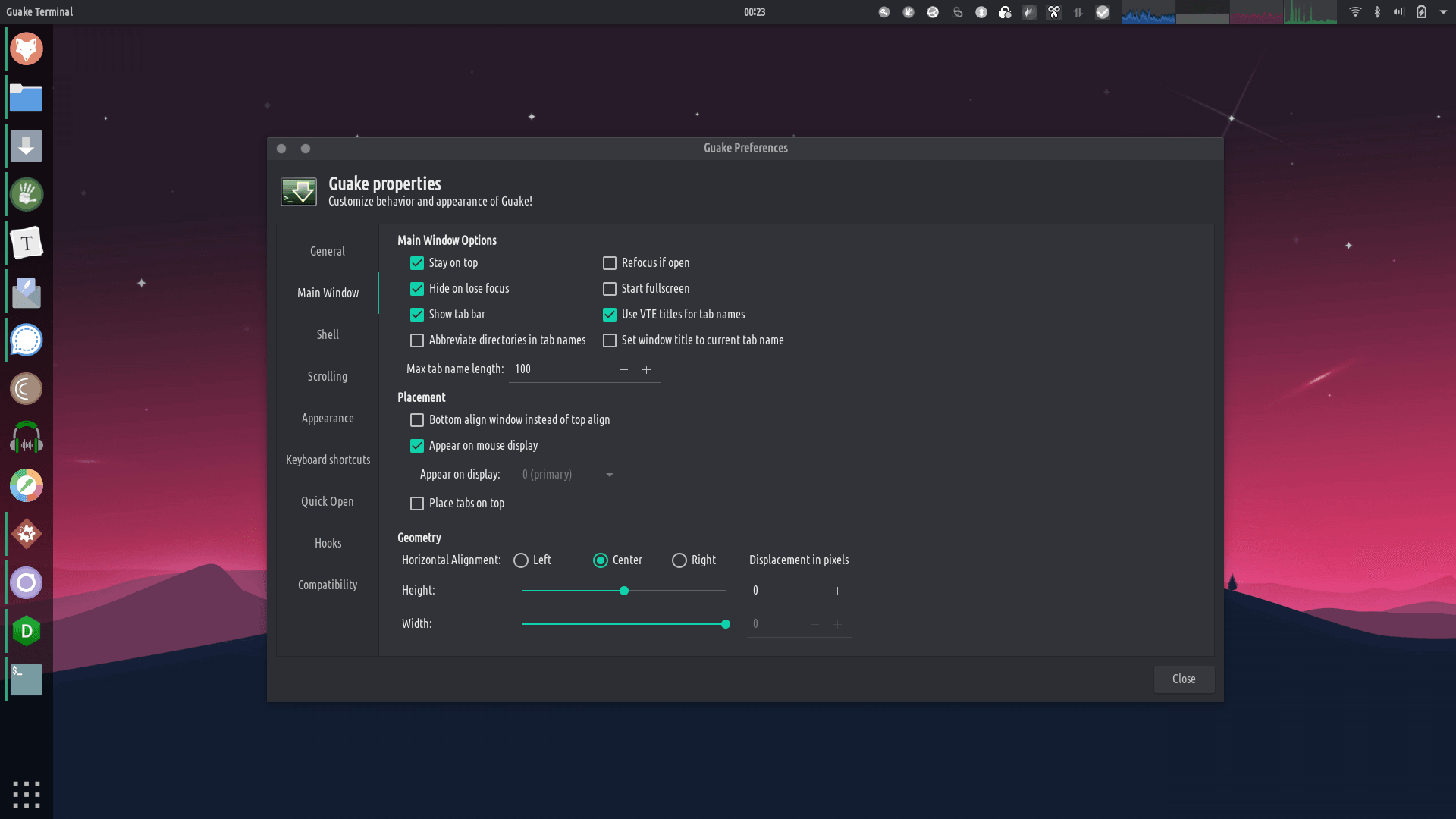Screen dimensions: 1456x819
Task: Drag the Height geometry slider
Action: tap(623, 591)
